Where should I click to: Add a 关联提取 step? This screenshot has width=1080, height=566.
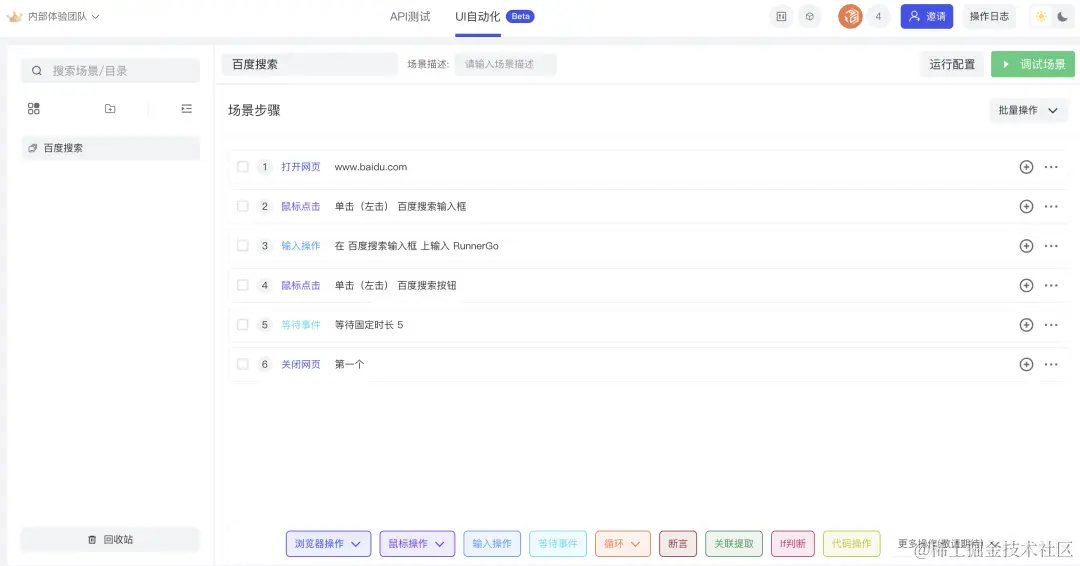(734, 544)
